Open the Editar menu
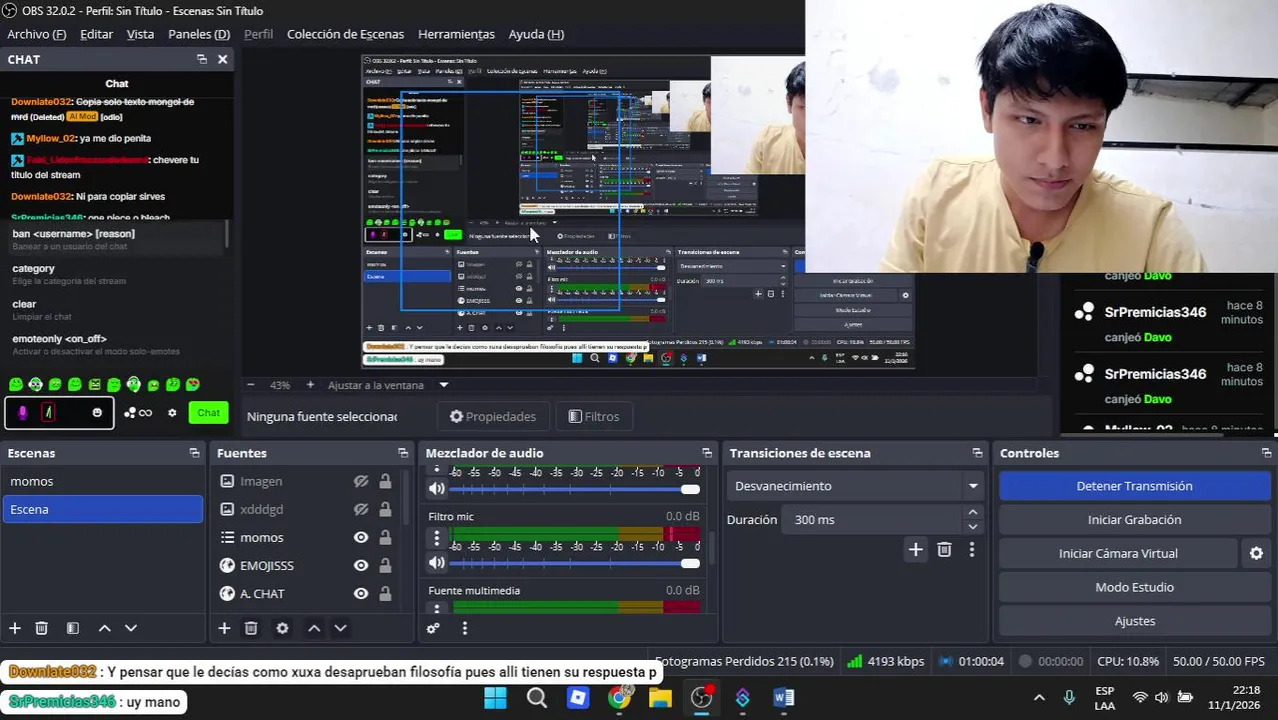This screenshot has height=720, width=1278. click(96, 34)
